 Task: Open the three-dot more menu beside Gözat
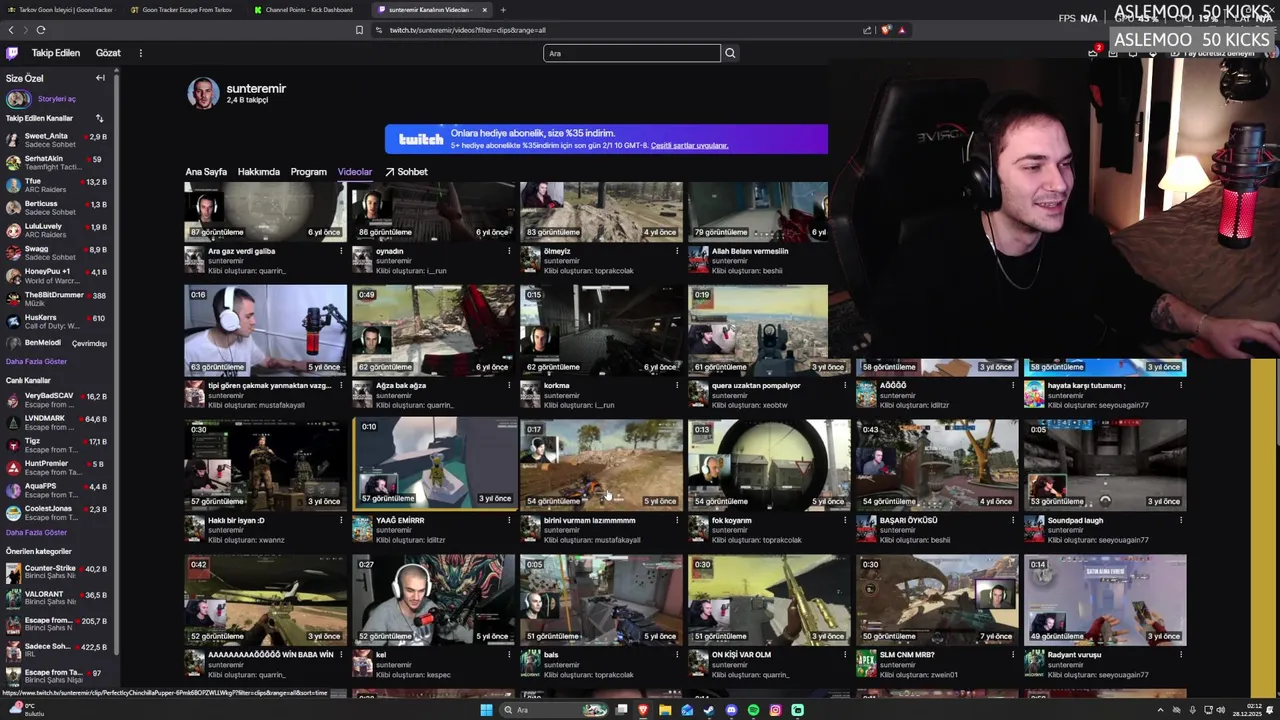tap(140, 53)
